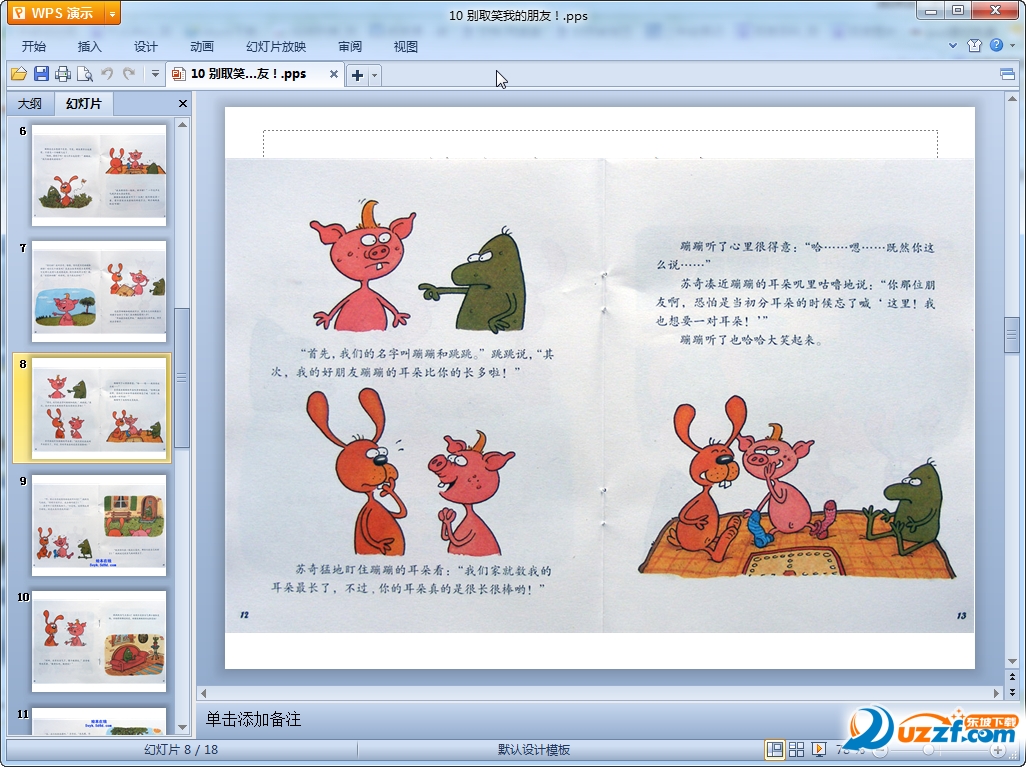Open the 动画 ribbon tab
1026x767 pixels.
click(x=202, y=46)
